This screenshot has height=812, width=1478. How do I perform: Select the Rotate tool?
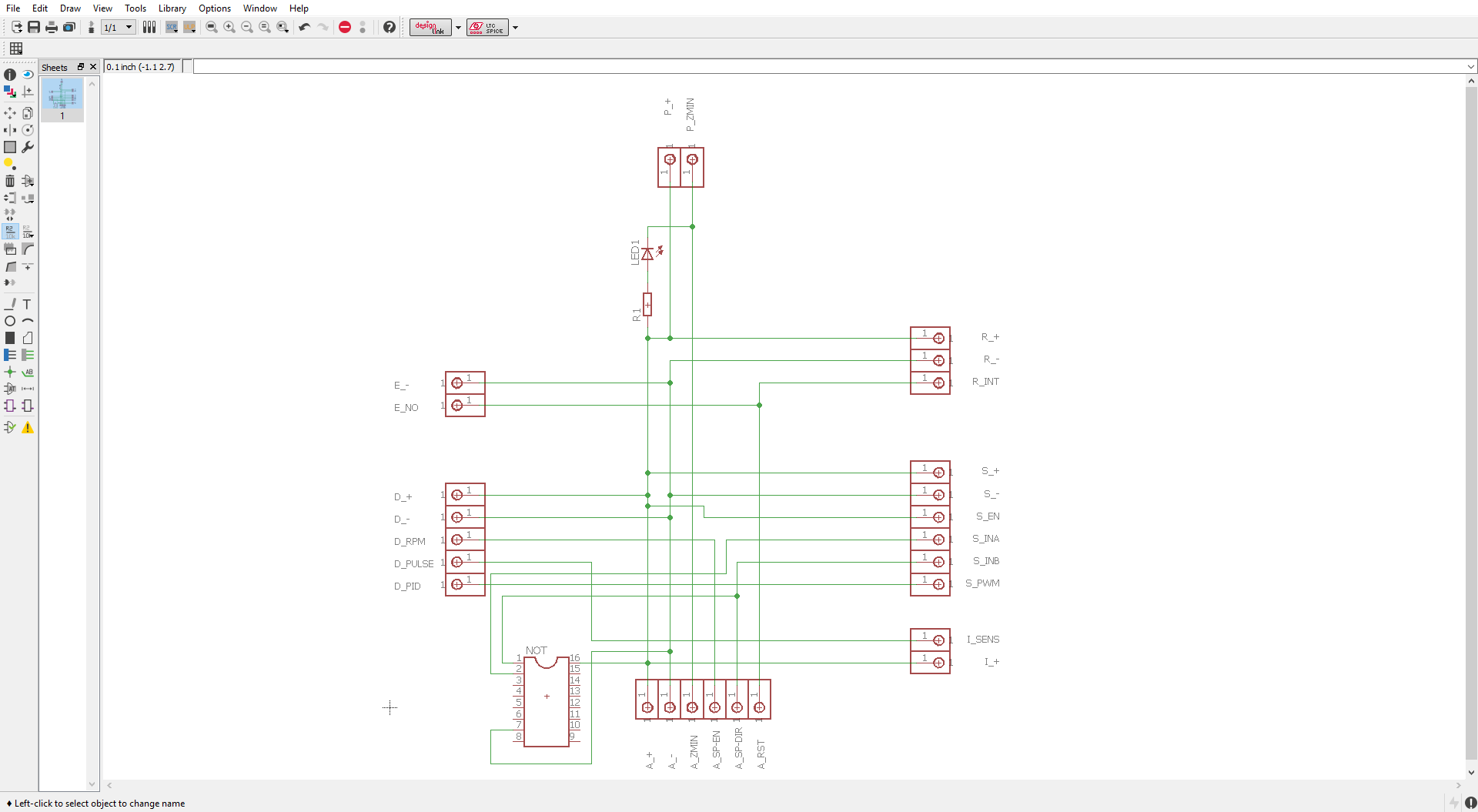(x=28, y=130)
